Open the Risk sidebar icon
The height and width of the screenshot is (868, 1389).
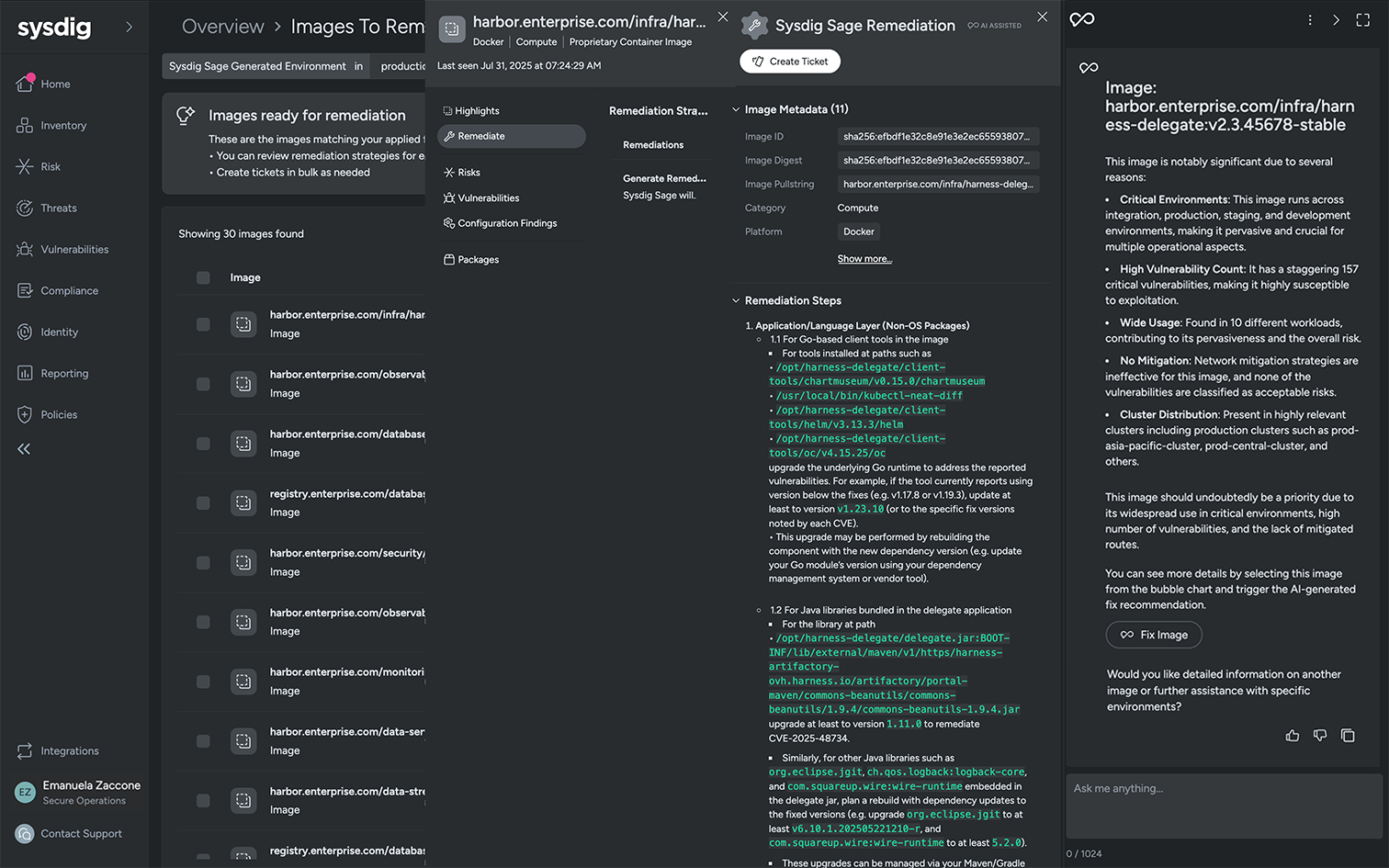pyautogui.click(x=25, y=166)
